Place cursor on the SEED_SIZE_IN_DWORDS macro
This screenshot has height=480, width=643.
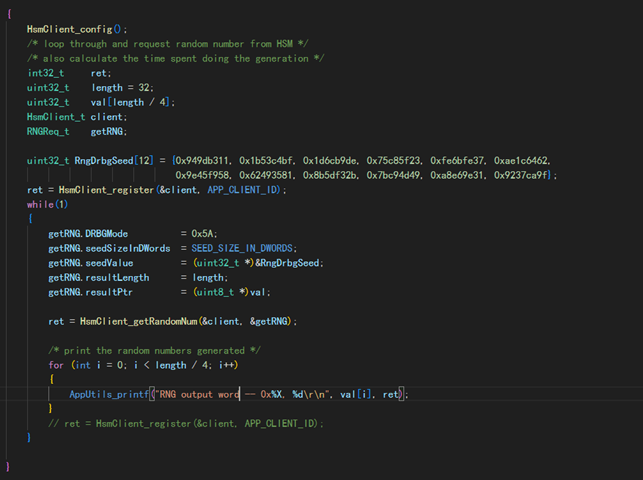[x=242, y=248]
